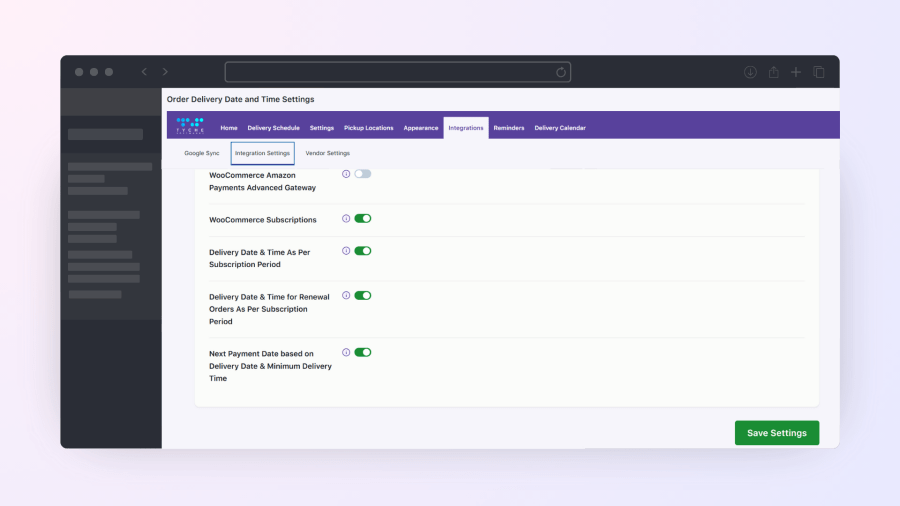This screenshot has width=900, height=506.
Task: Go to the Google Sync sub-tab
Action: point(201,153)
